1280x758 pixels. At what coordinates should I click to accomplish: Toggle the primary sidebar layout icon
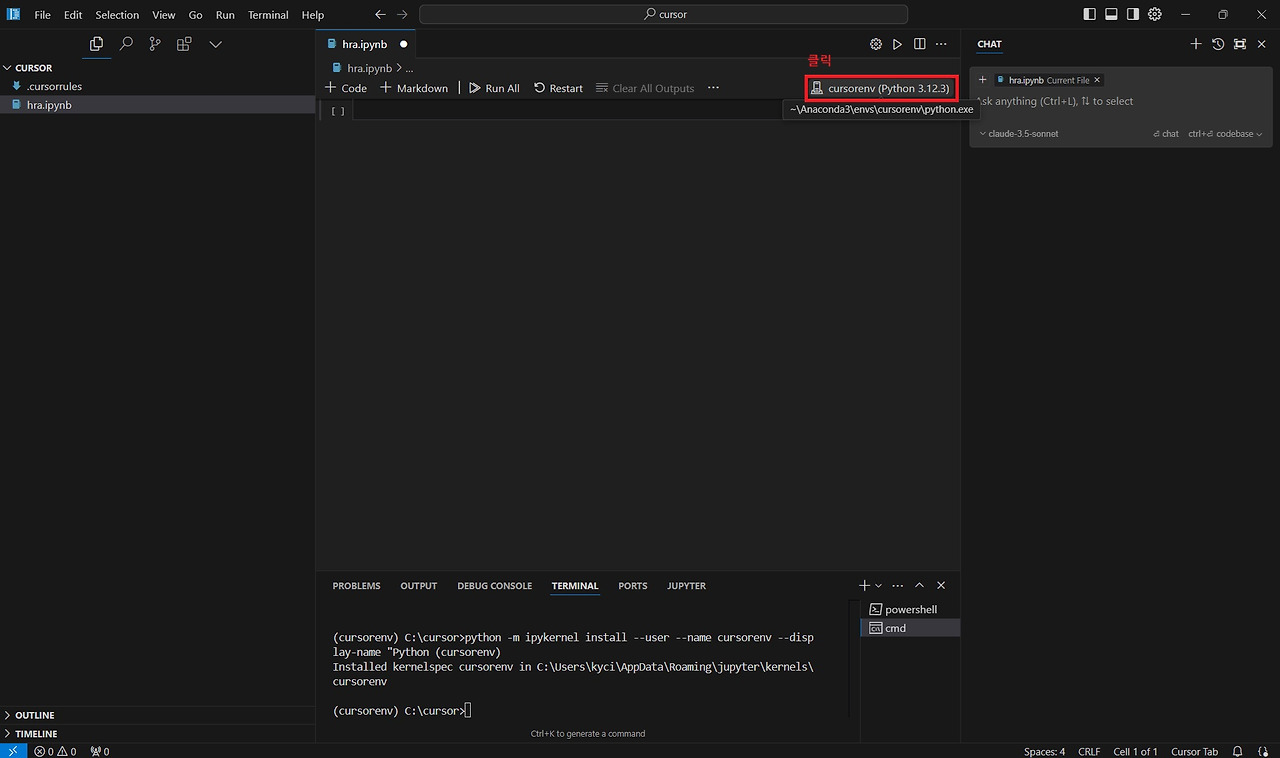1089,14
